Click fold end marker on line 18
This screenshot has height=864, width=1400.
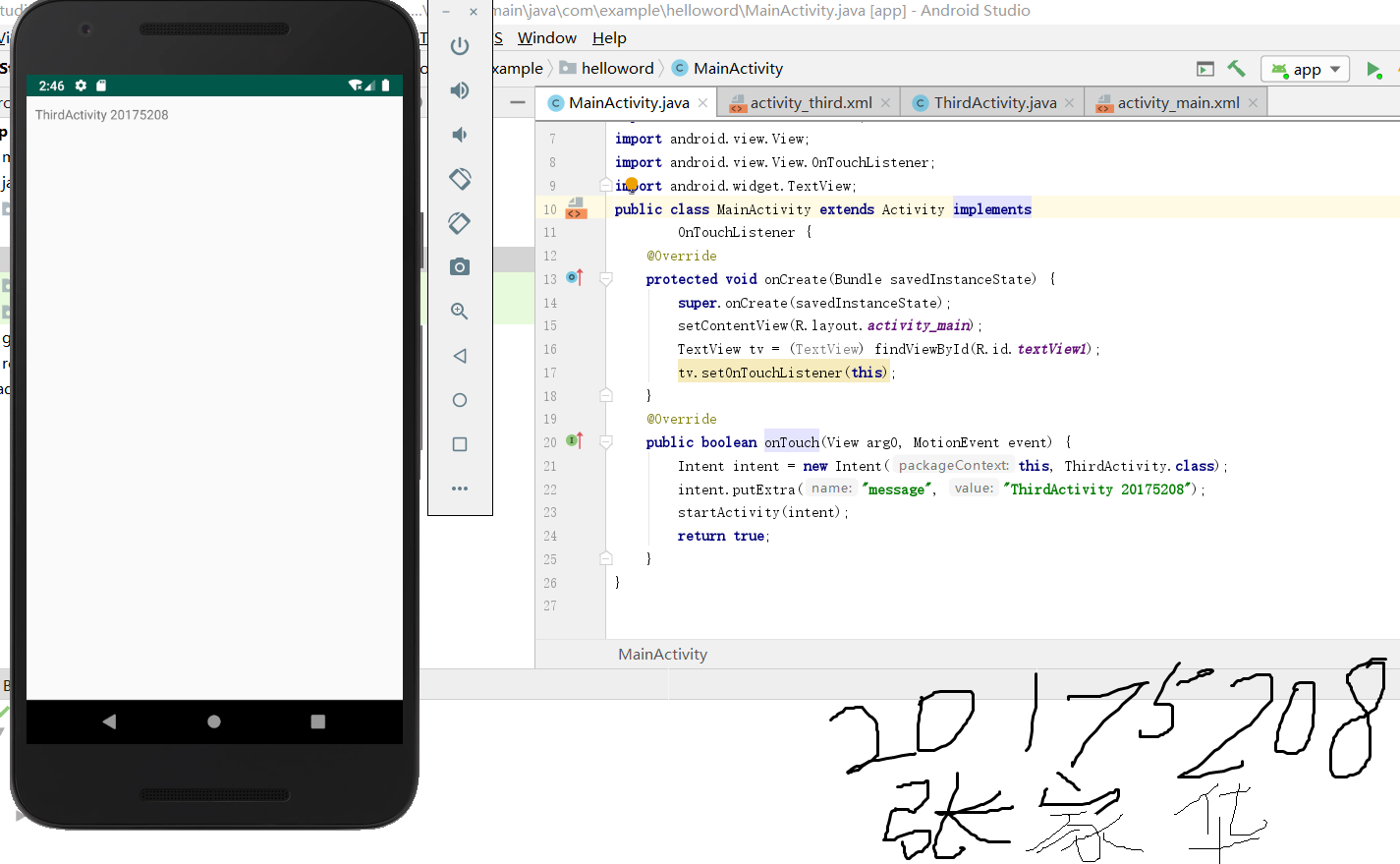coord(606,395)
